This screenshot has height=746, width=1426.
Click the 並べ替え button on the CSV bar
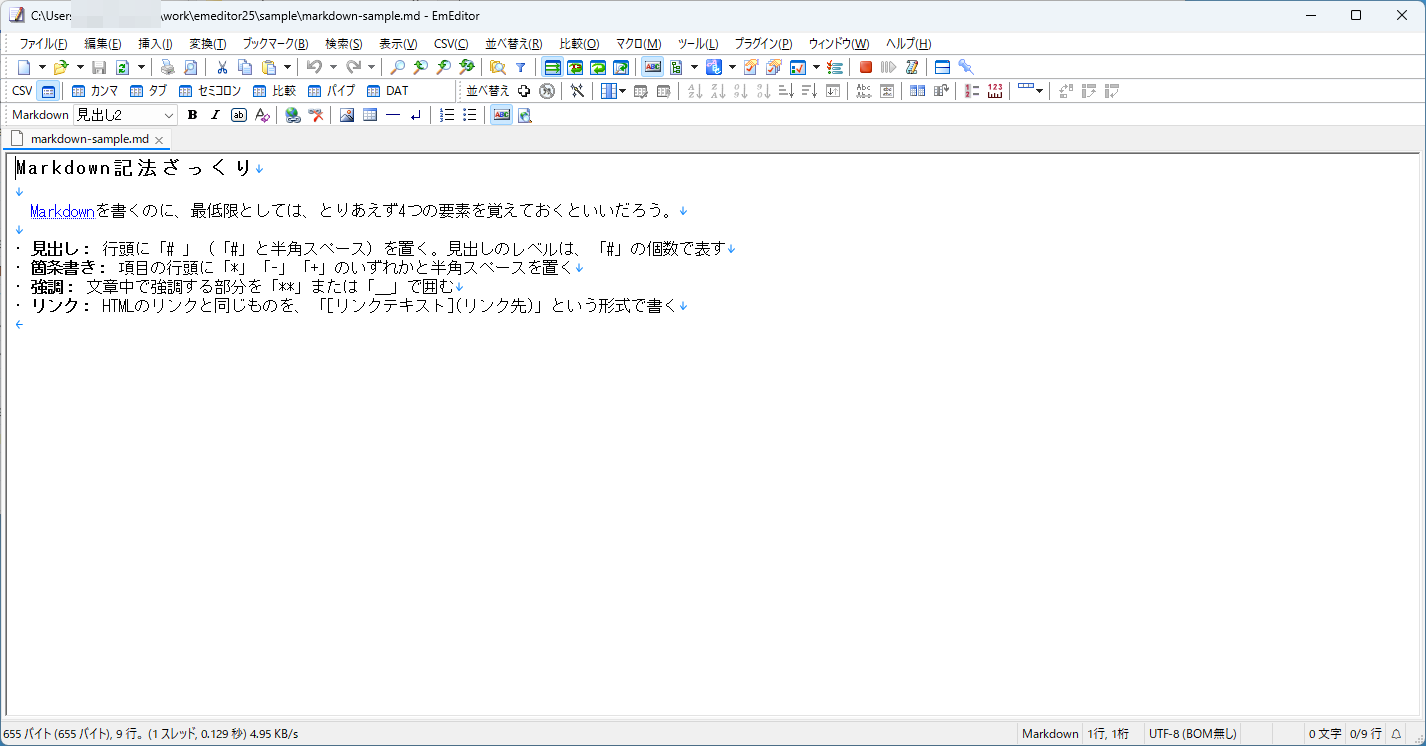[x=487, y=91]
